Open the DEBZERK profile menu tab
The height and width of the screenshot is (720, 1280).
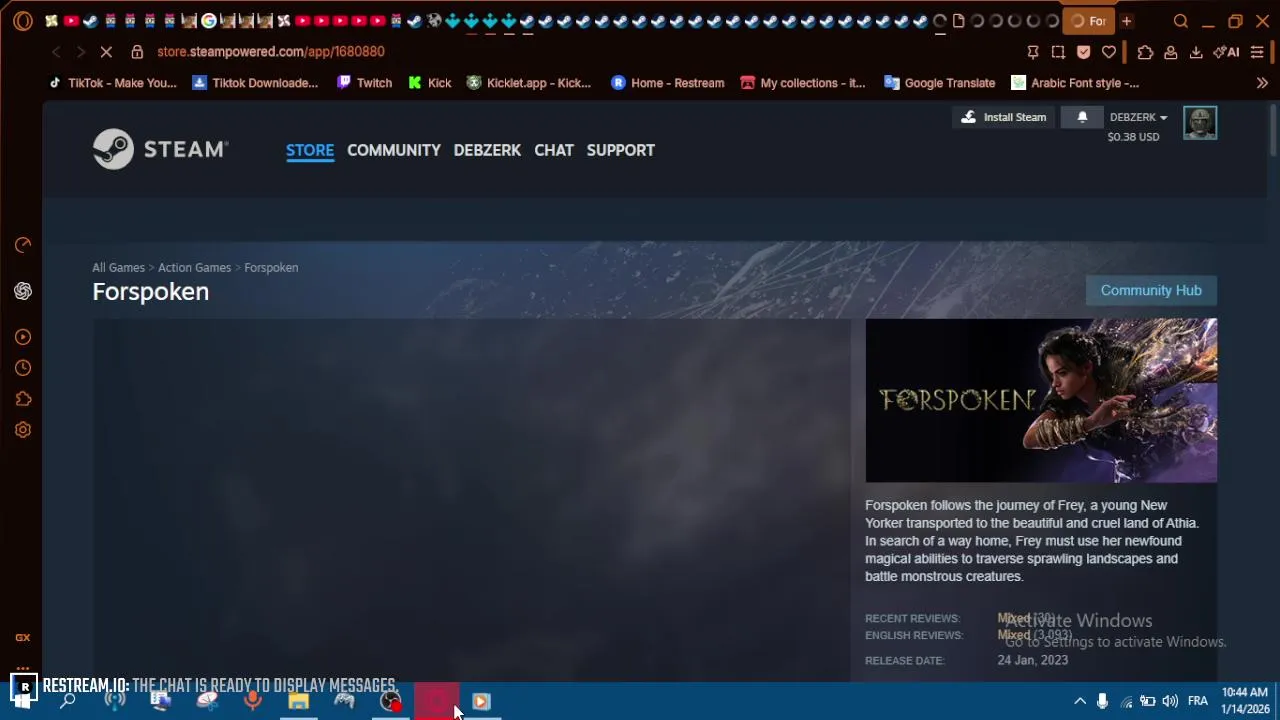point(487,150)
